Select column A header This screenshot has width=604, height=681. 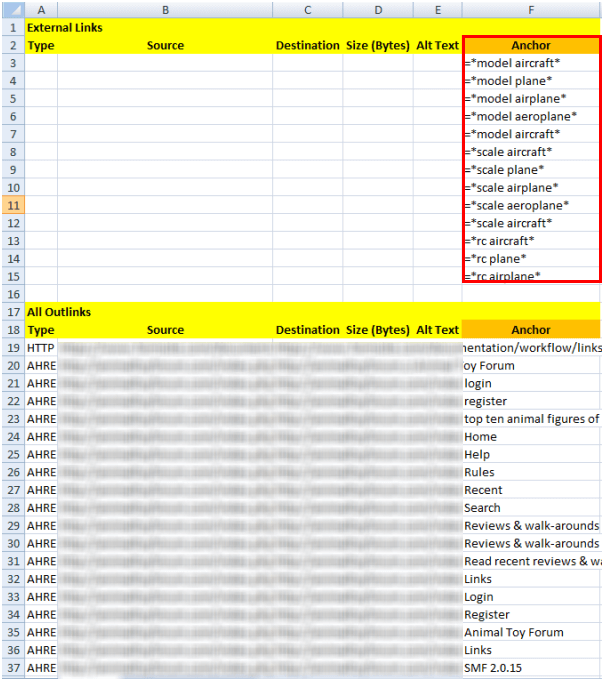(x=41, y=10)
